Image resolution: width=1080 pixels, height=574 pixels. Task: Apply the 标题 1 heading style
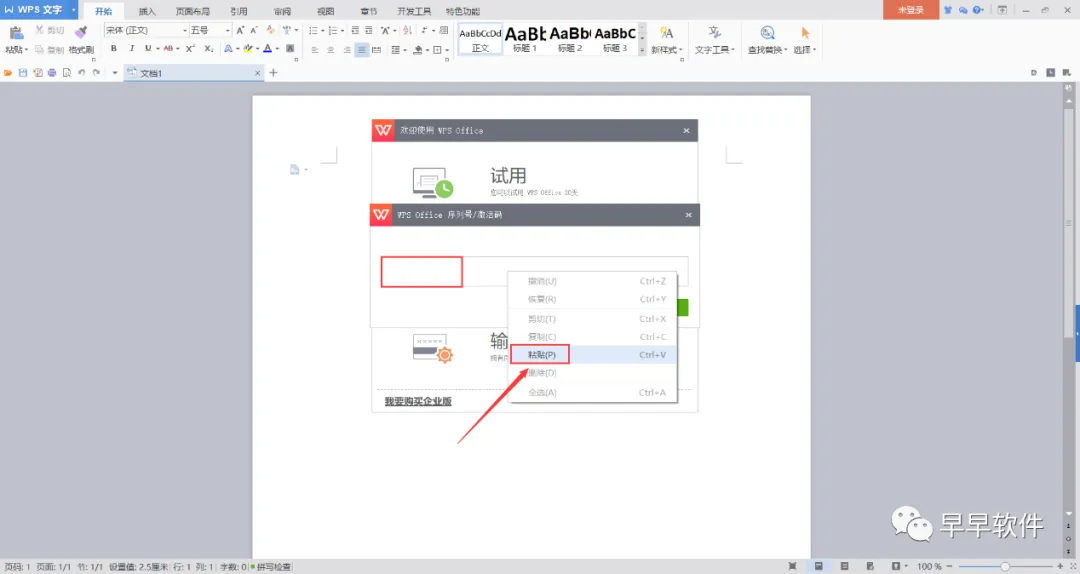(x=525, y=39)
